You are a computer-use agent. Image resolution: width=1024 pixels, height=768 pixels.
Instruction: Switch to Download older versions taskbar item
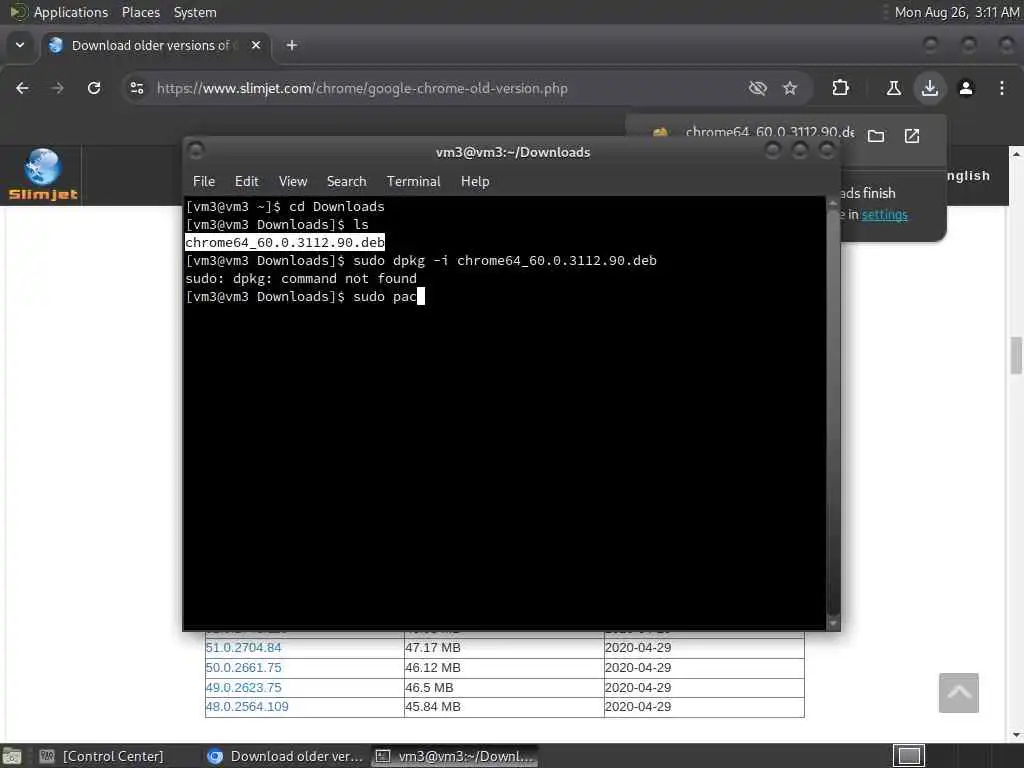click(285, 756)
